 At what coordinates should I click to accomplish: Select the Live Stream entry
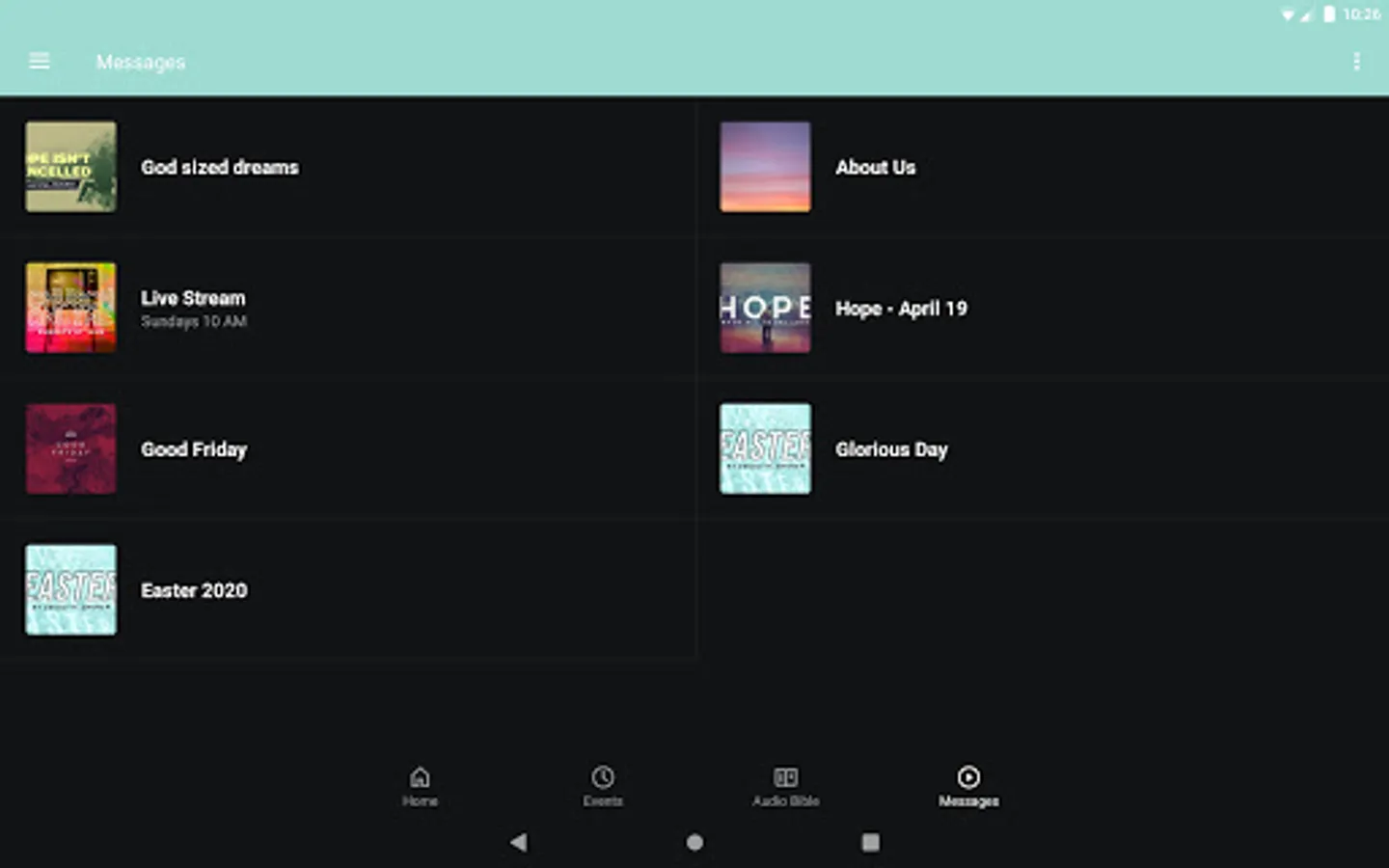coord(193,307)
